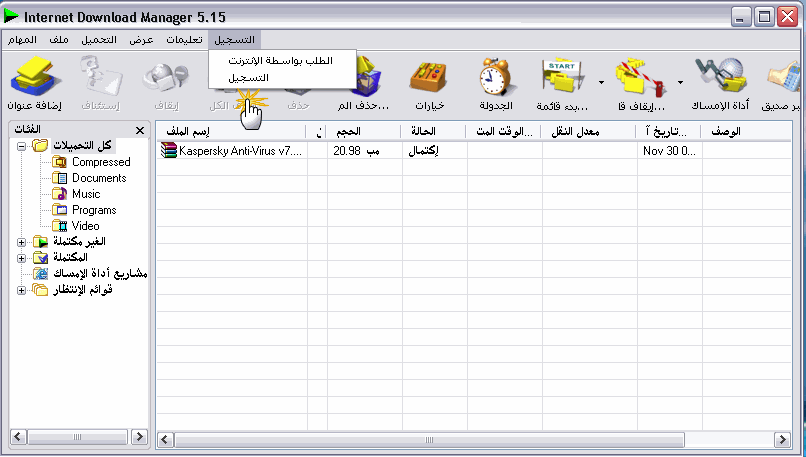806x457 pixels.
Task: Click the IDM green arrow title bar icon
Action: click(11, 16)
